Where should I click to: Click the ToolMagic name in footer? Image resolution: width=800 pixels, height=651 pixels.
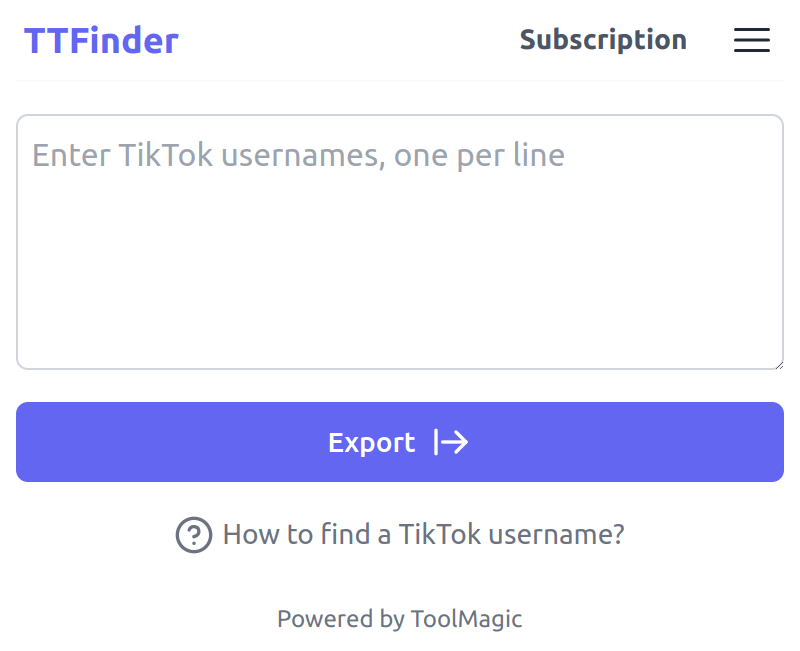tap(466, 619)
